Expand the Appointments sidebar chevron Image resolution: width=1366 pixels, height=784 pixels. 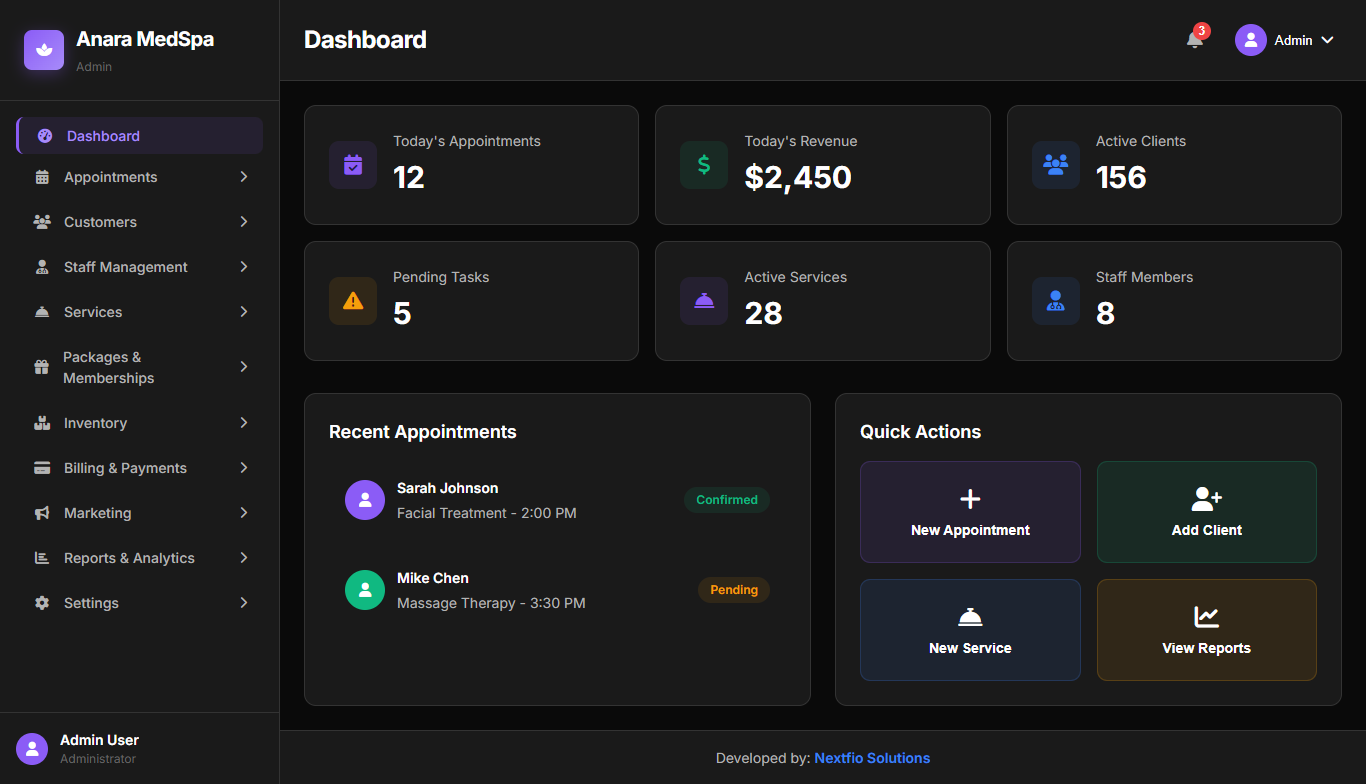243,177
